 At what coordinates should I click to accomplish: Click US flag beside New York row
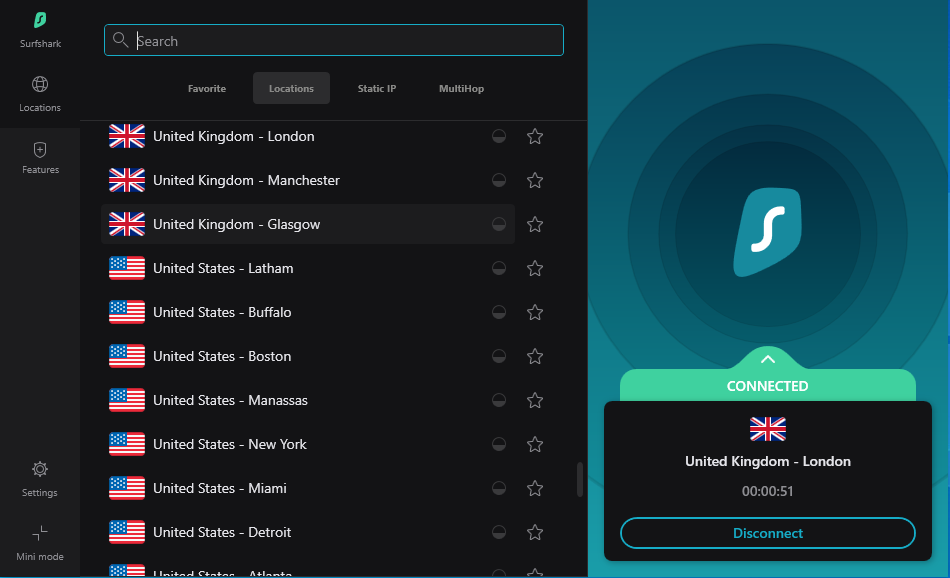coord(127,444)
